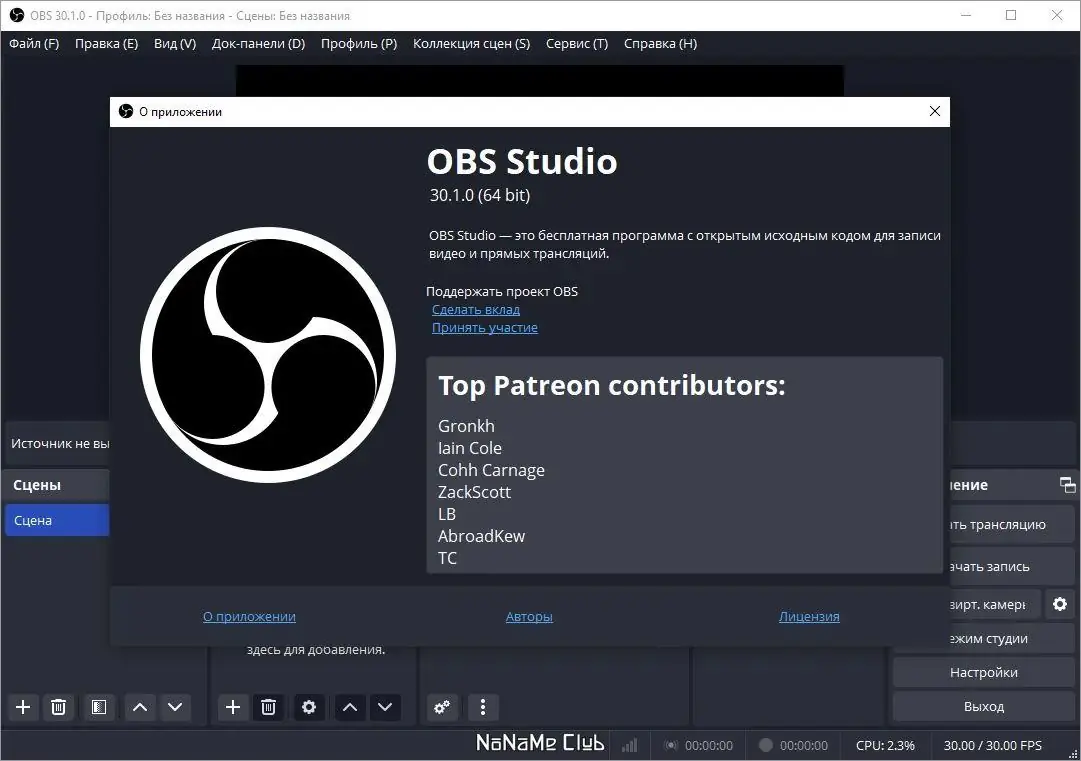Select the Сцена item in scenes list
This screenshot has width=1081, height=761.
click(57, 520)
